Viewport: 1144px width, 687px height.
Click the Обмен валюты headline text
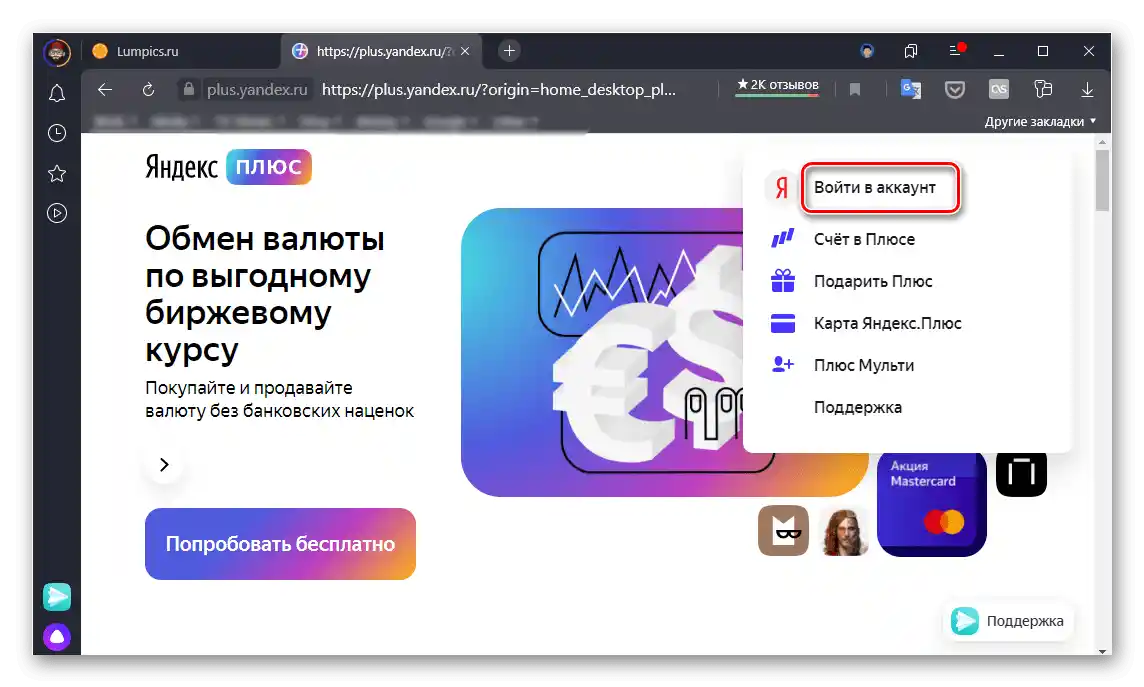(265, 294)
